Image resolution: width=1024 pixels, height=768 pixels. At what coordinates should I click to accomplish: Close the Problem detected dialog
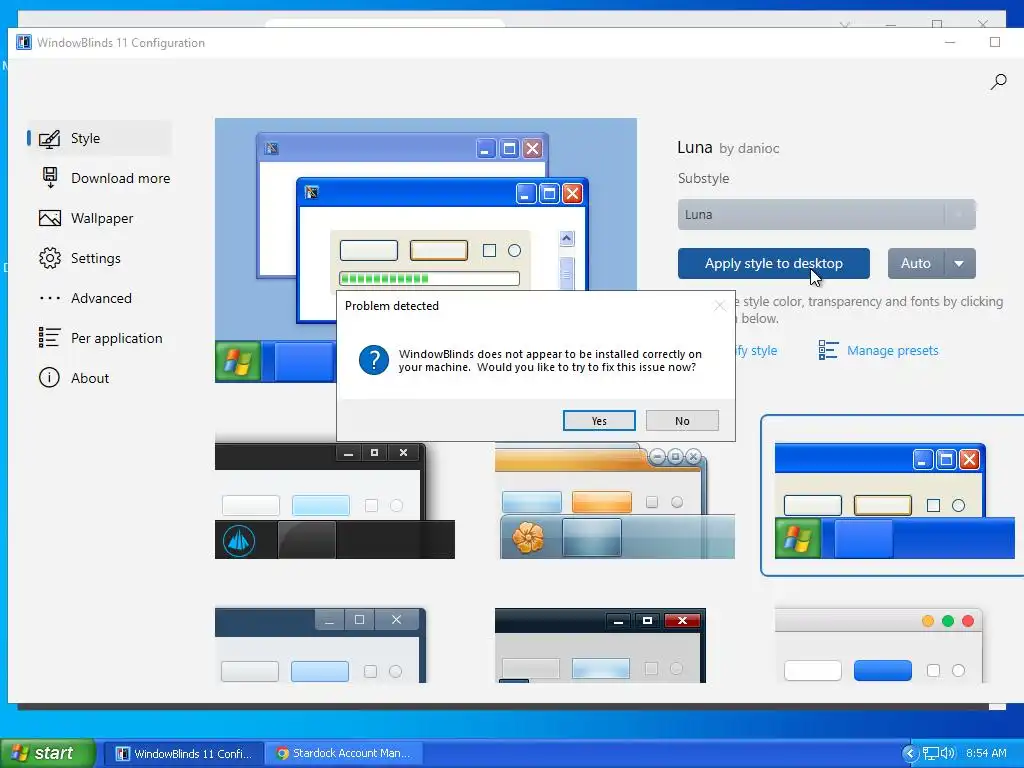click(x=719, y=306)
